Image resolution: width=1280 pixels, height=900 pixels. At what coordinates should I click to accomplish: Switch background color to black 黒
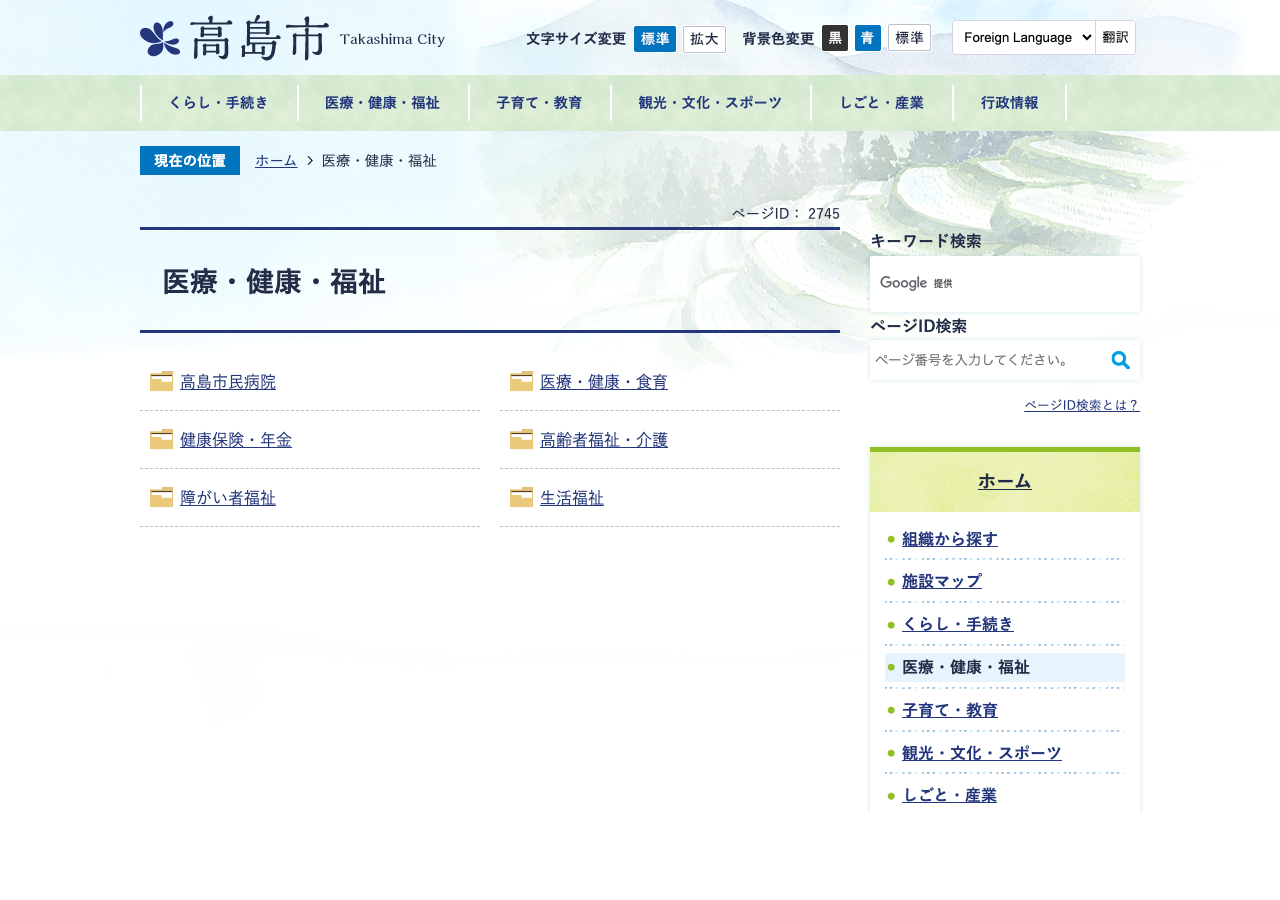point(835,39)
